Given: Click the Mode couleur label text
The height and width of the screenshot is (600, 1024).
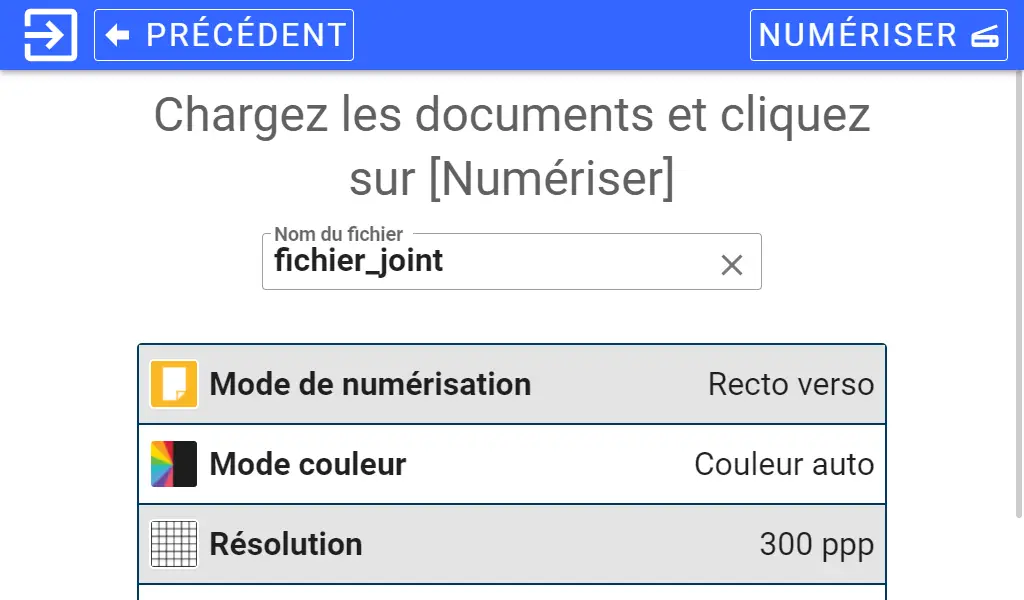Looking at the screenshot, I should 308,464.
